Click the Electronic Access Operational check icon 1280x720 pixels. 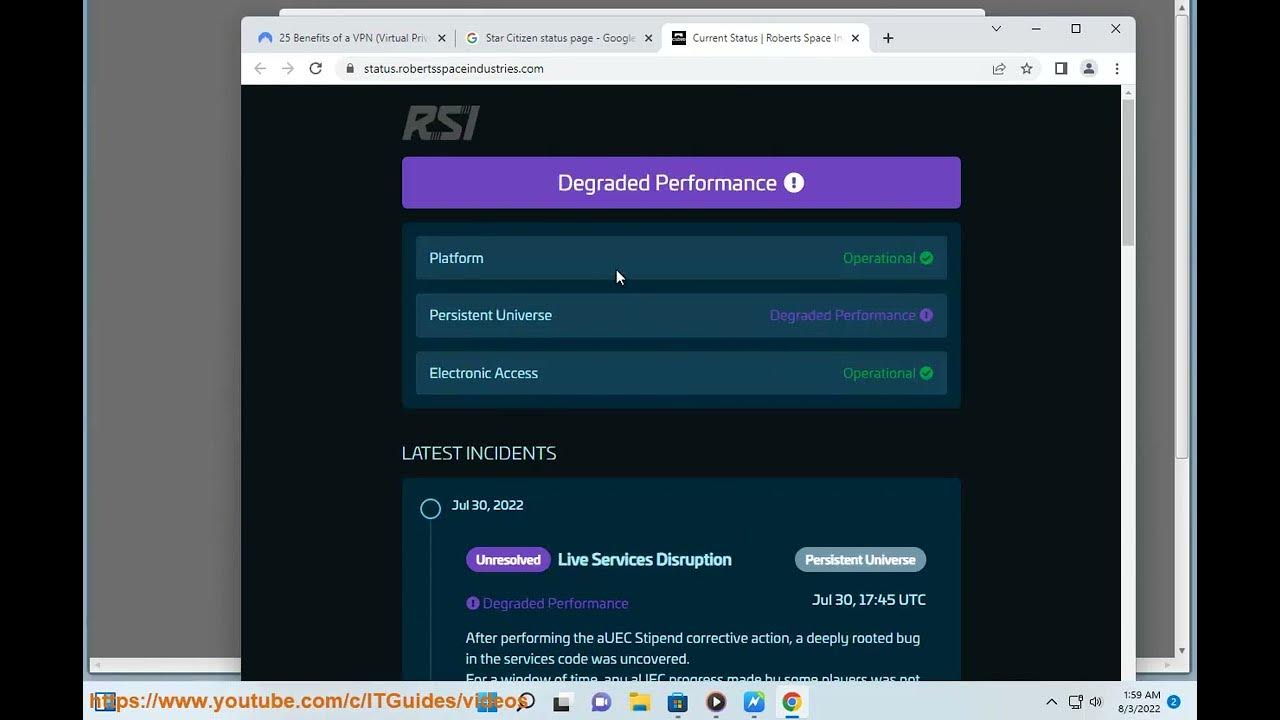pyautogui.click(x=926, y=373)
